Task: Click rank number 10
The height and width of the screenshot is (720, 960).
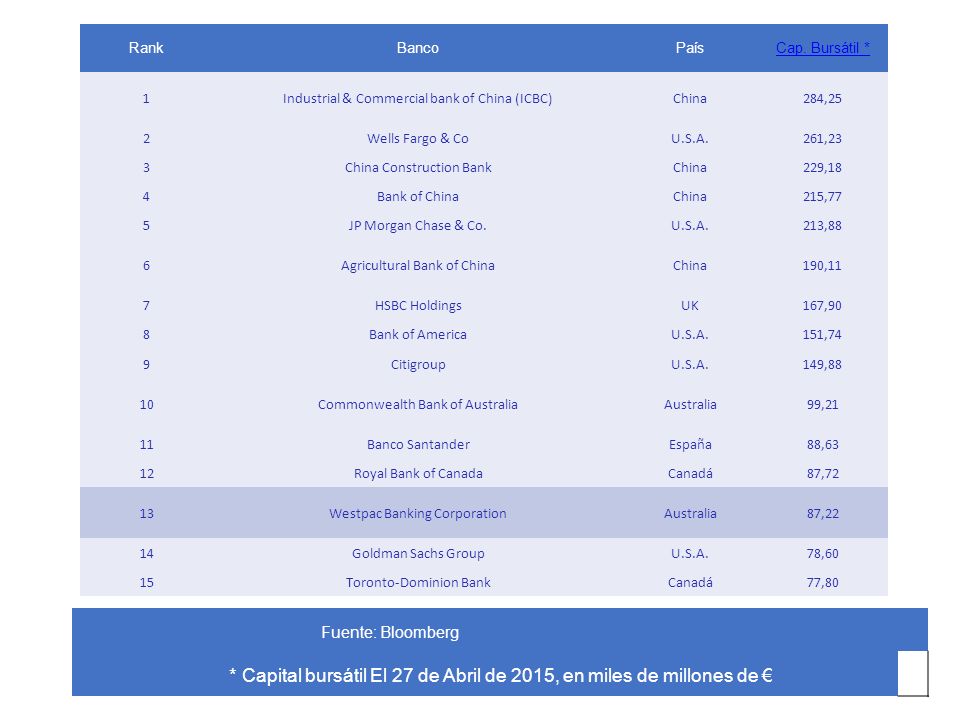Action: coord(146,404)
